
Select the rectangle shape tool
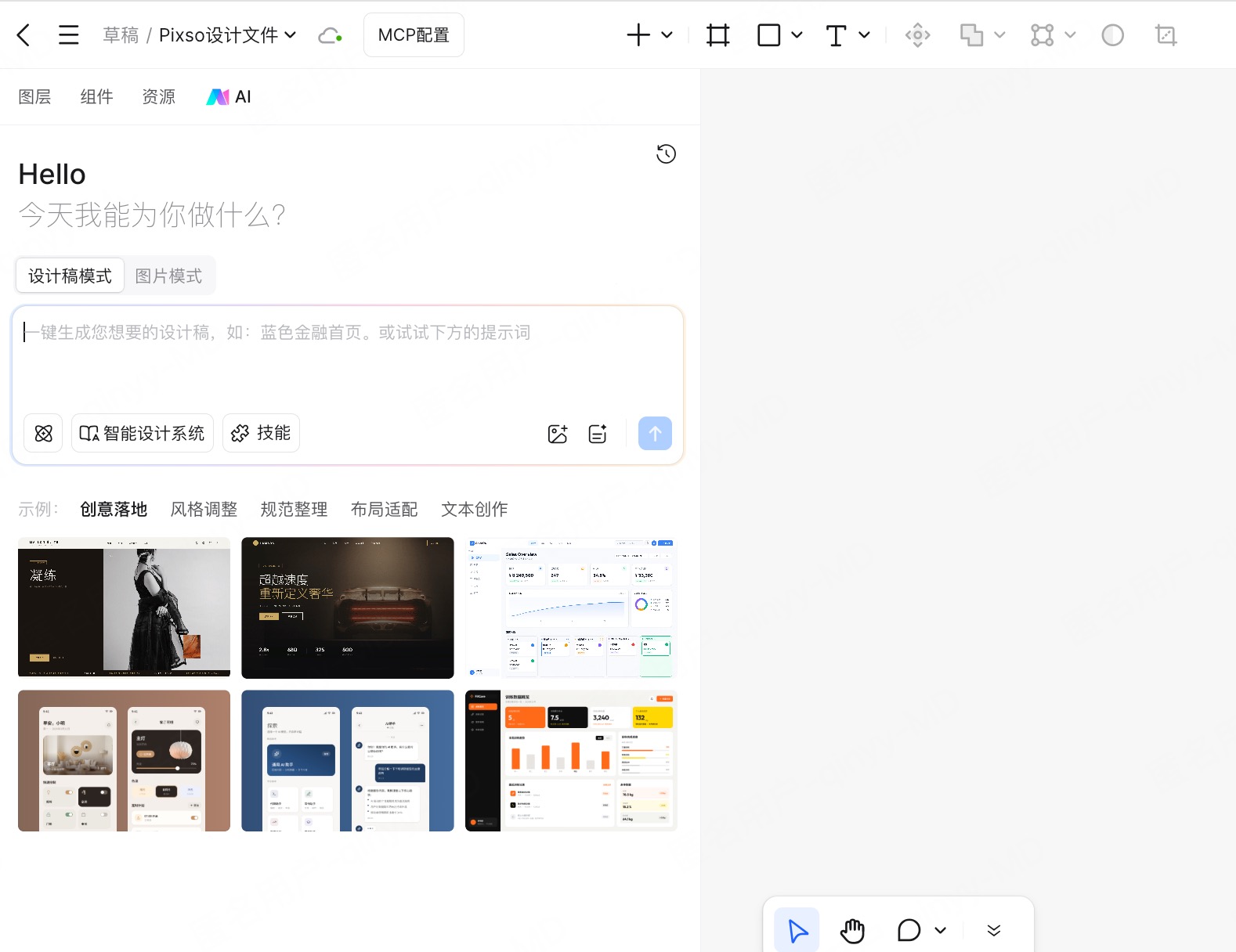[x=769, y=35]
